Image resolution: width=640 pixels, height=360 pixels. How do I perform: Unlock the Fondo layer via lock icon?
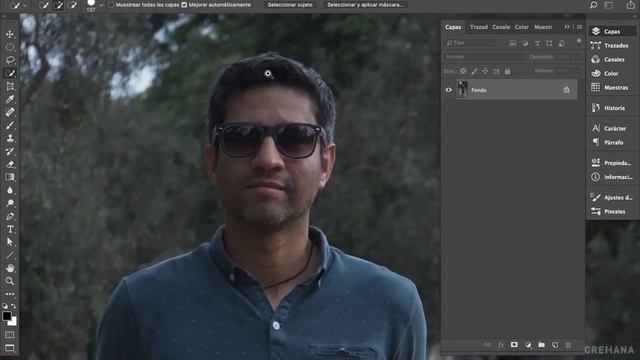tap(566, 90)
